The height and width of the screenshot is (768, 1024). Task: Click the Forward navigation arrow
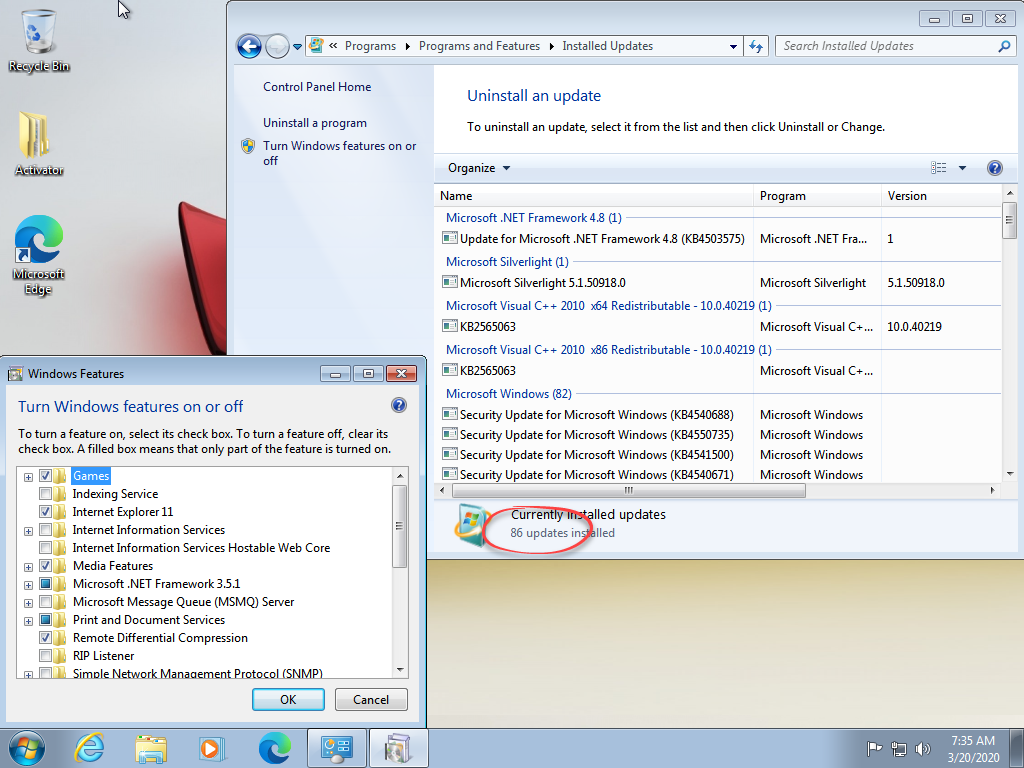point(278,46)
